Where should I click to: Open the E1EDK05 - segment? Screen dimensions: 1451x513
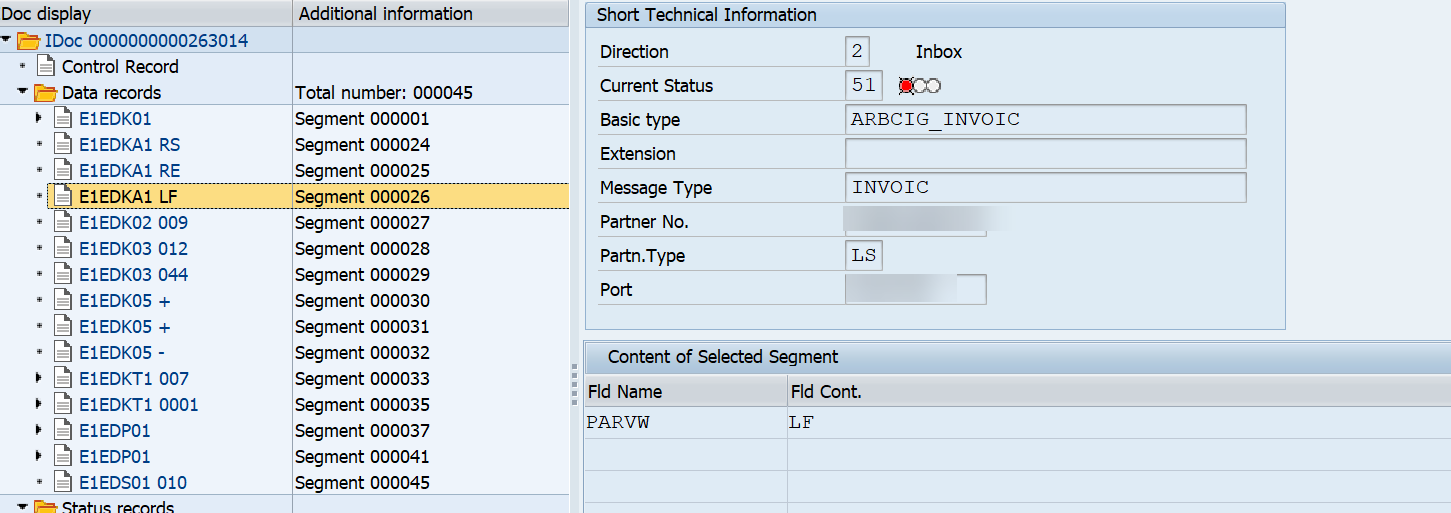coord(122,353)
